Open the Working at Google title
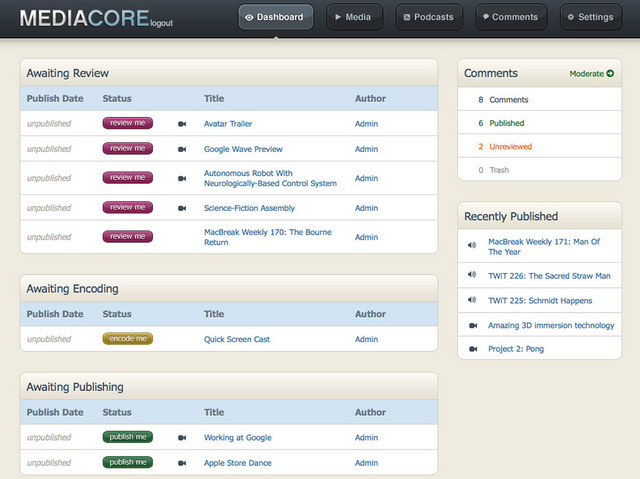The height and width of the screenshot is (479, 640). 238,438
